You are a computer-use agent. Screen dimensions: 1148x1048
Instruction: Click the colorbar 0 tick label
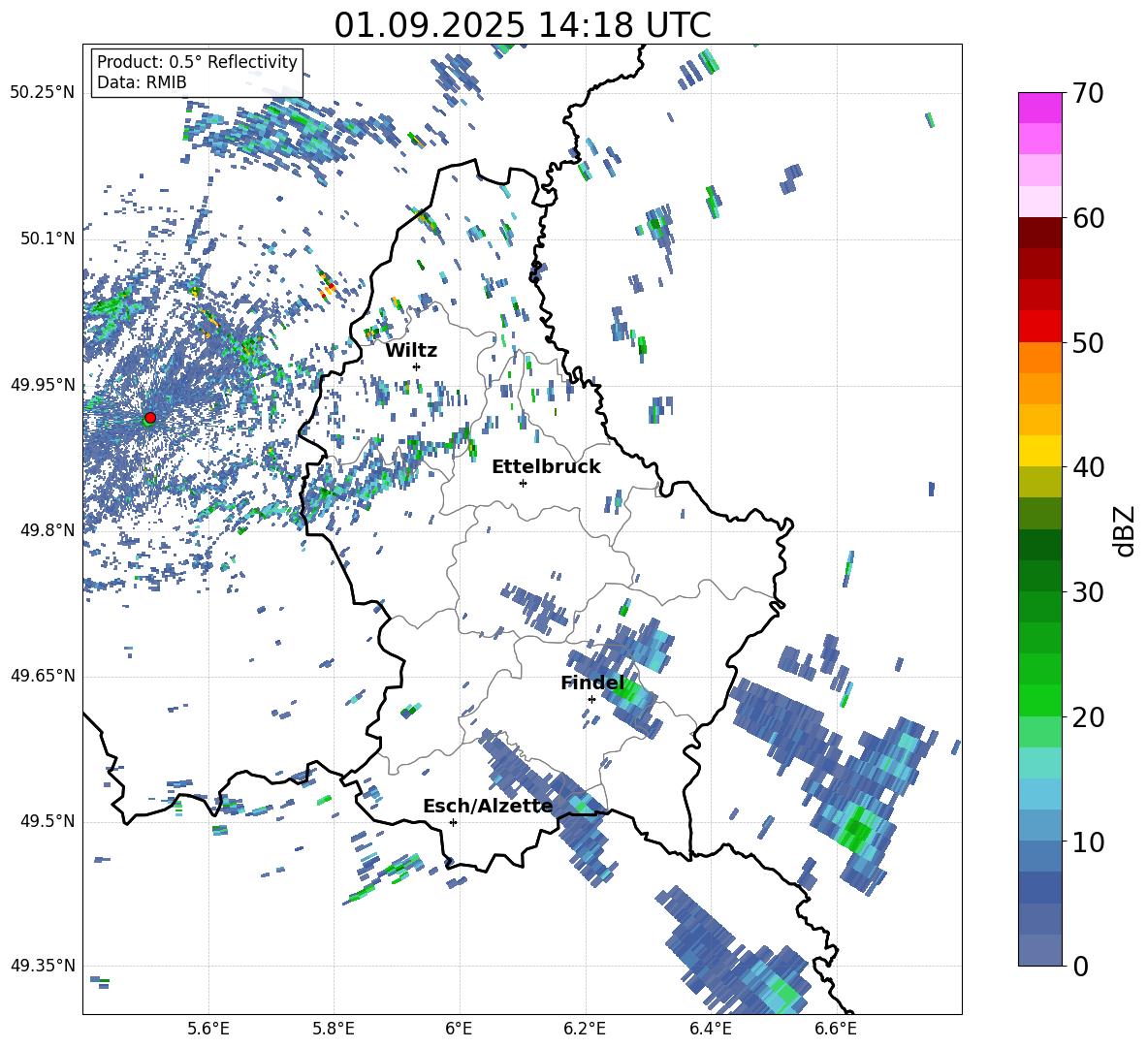(1080, 966)
